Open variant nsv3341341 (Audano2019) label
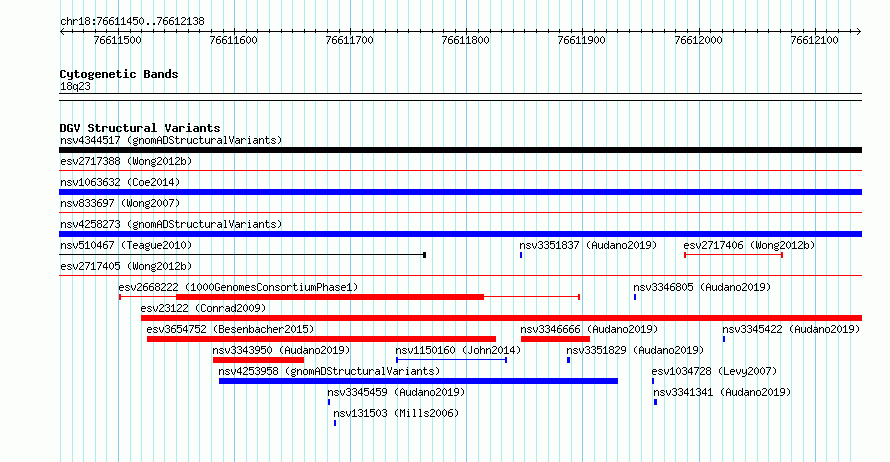The width and height of the screenshot is (890, 462). (x=722, y=392)
